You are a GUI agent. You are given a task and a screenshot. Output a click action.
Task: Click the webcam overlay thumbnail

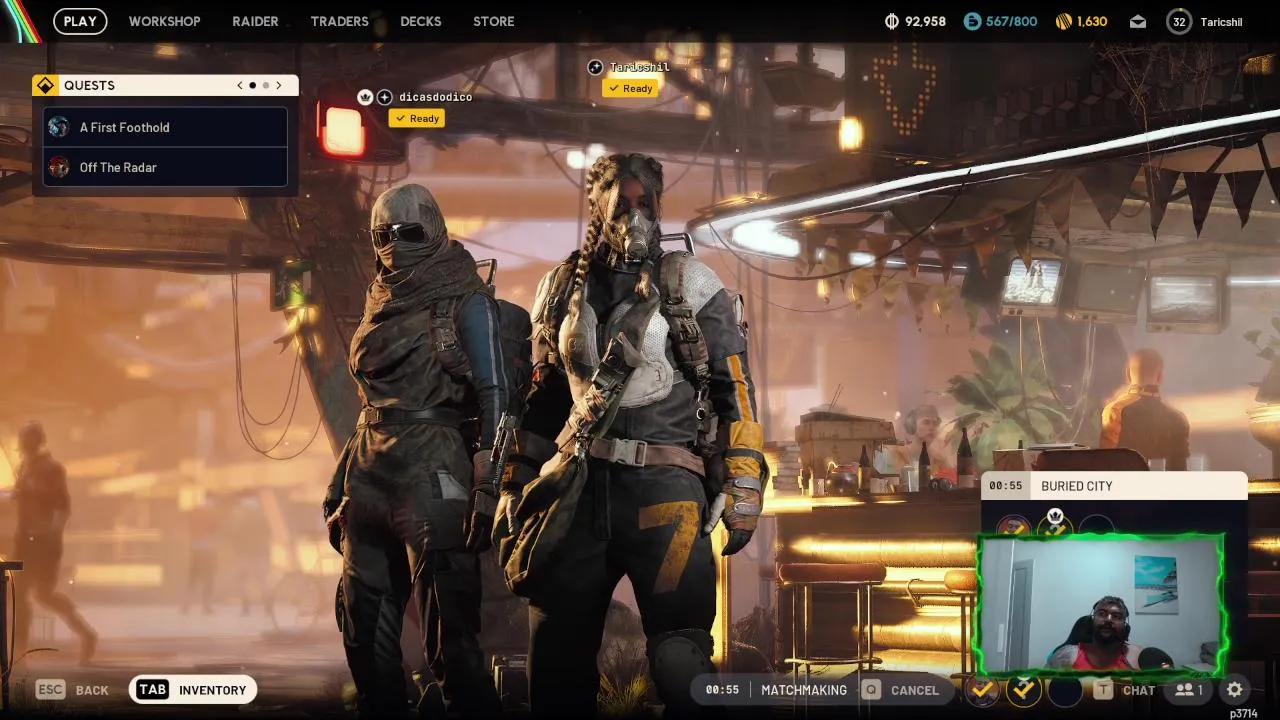(1101, 605)
